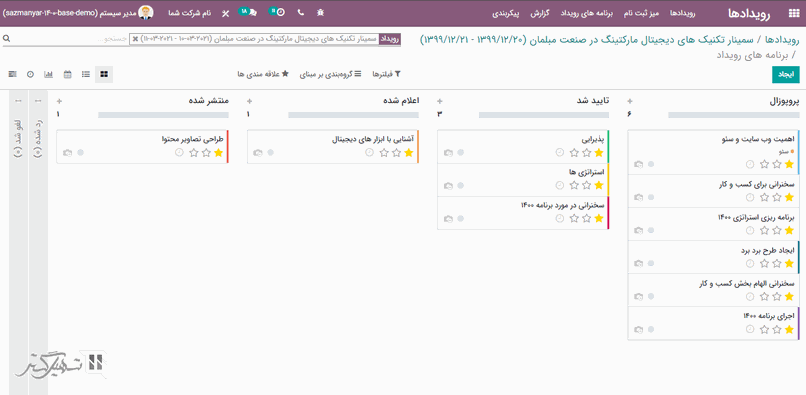The height and width of the screenshot is (395, 806).
Task: Toggle state dot on برنامه ریزی استراتژی ۱۴۰۰ card
Action: (651, 230)
